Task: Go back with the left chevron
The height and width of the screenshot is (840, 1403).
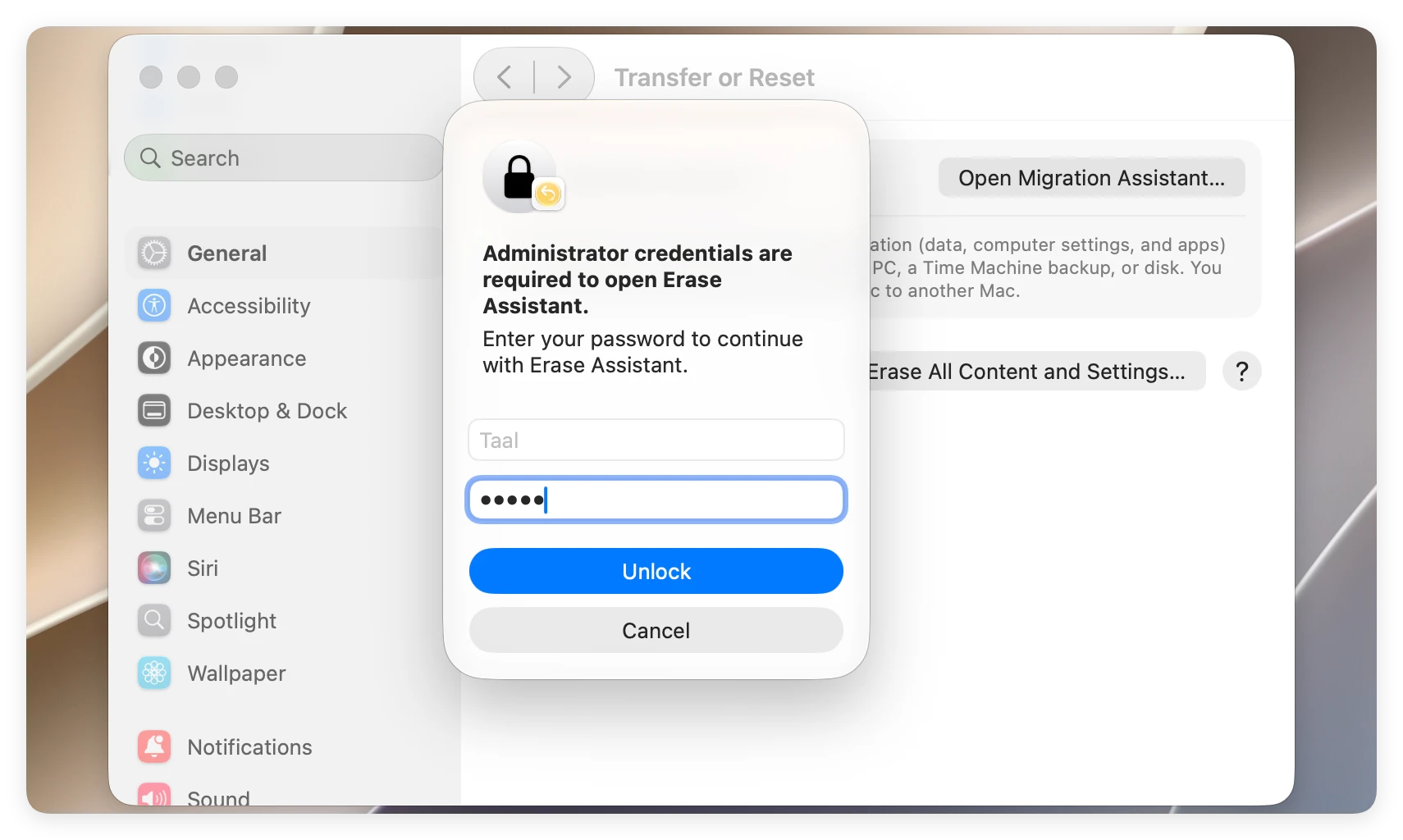Action: point(505,77)
